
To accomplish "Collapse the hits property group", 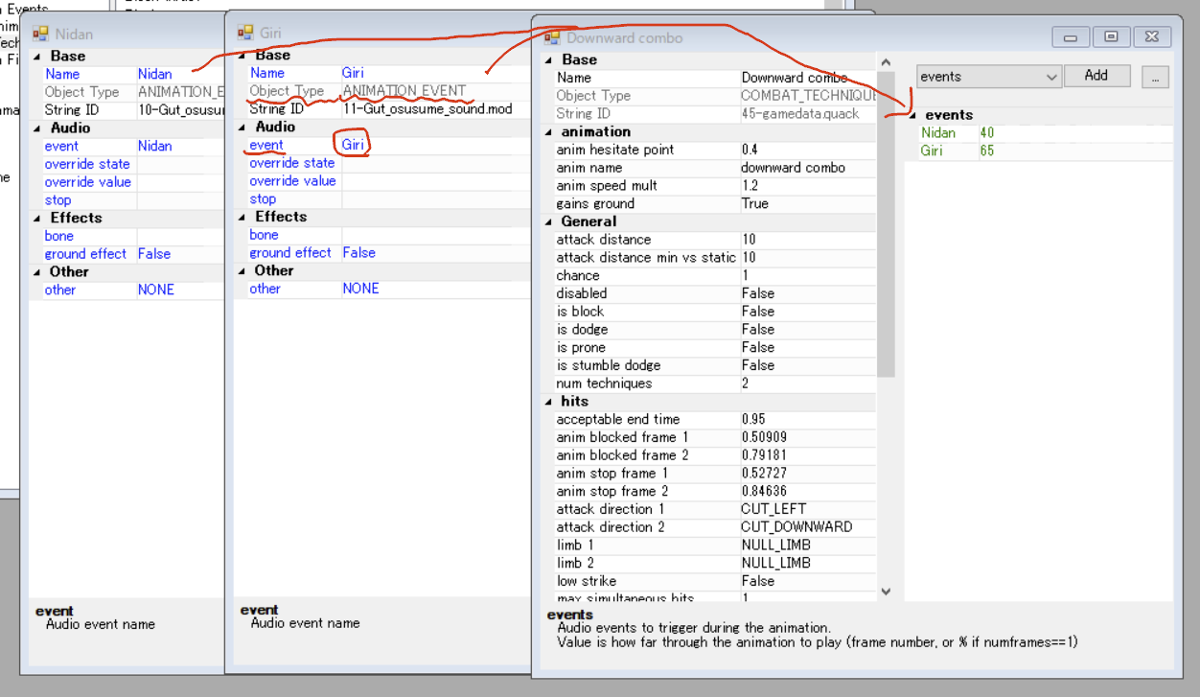I will (548, 402).
